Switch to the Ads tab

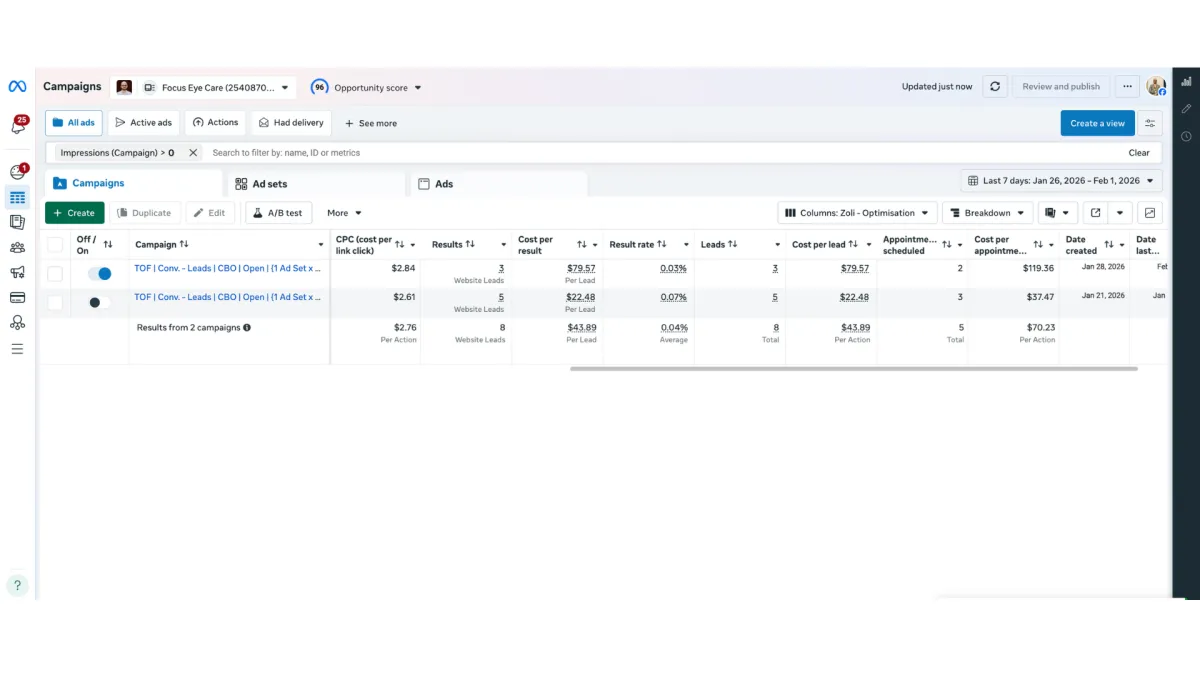(x=498, y=184)
